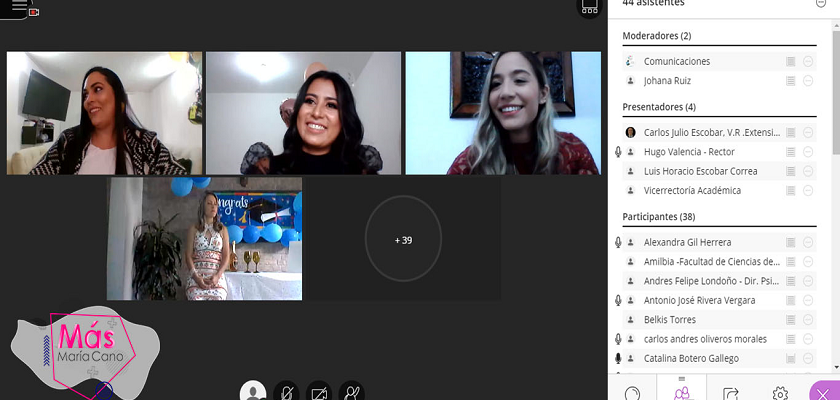
Task: Open attendee controls for Johana Ruiz
Action: click(808, 81)
